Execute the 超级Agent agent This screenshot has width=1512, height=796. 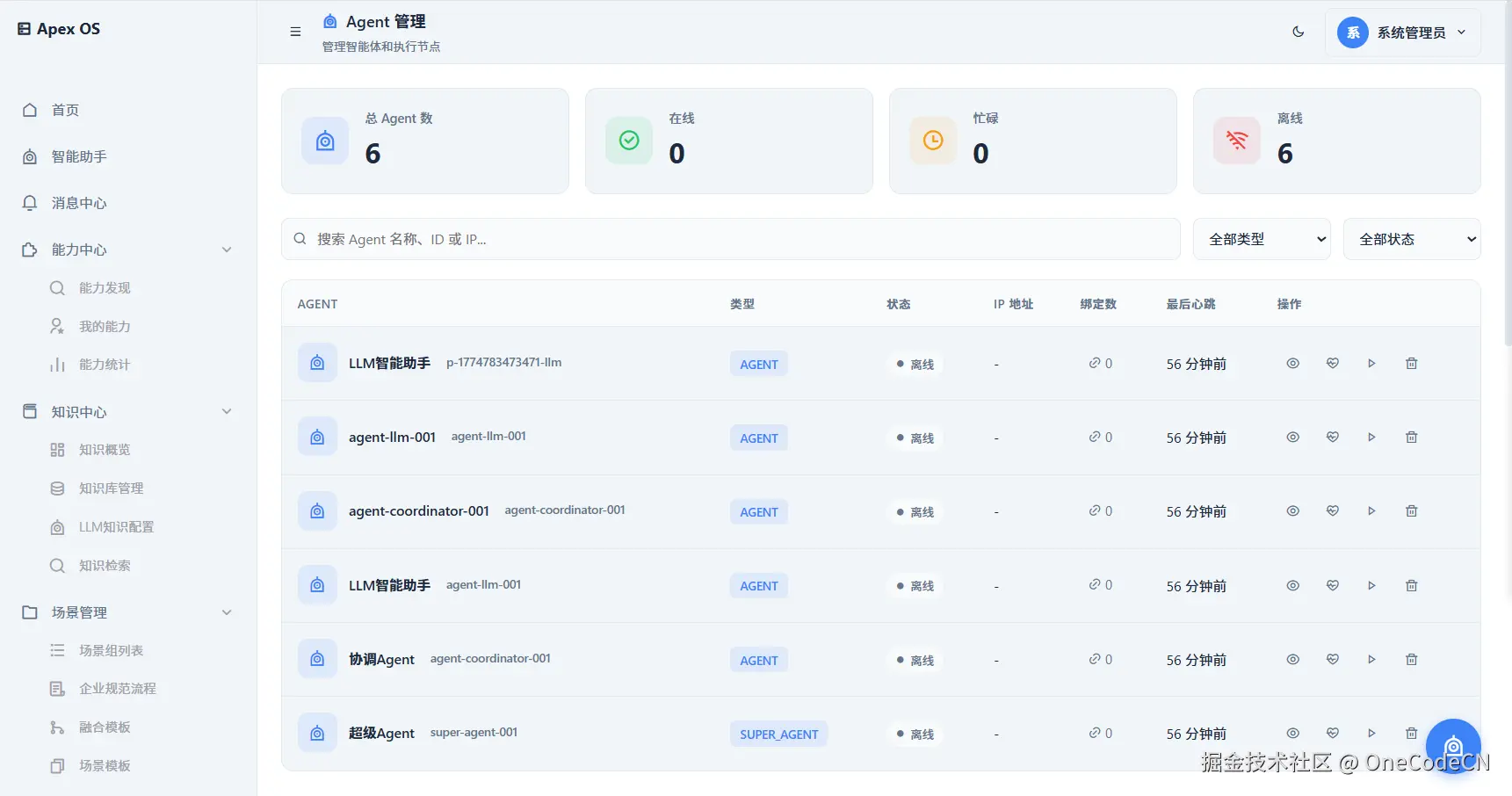(1371, 733)
